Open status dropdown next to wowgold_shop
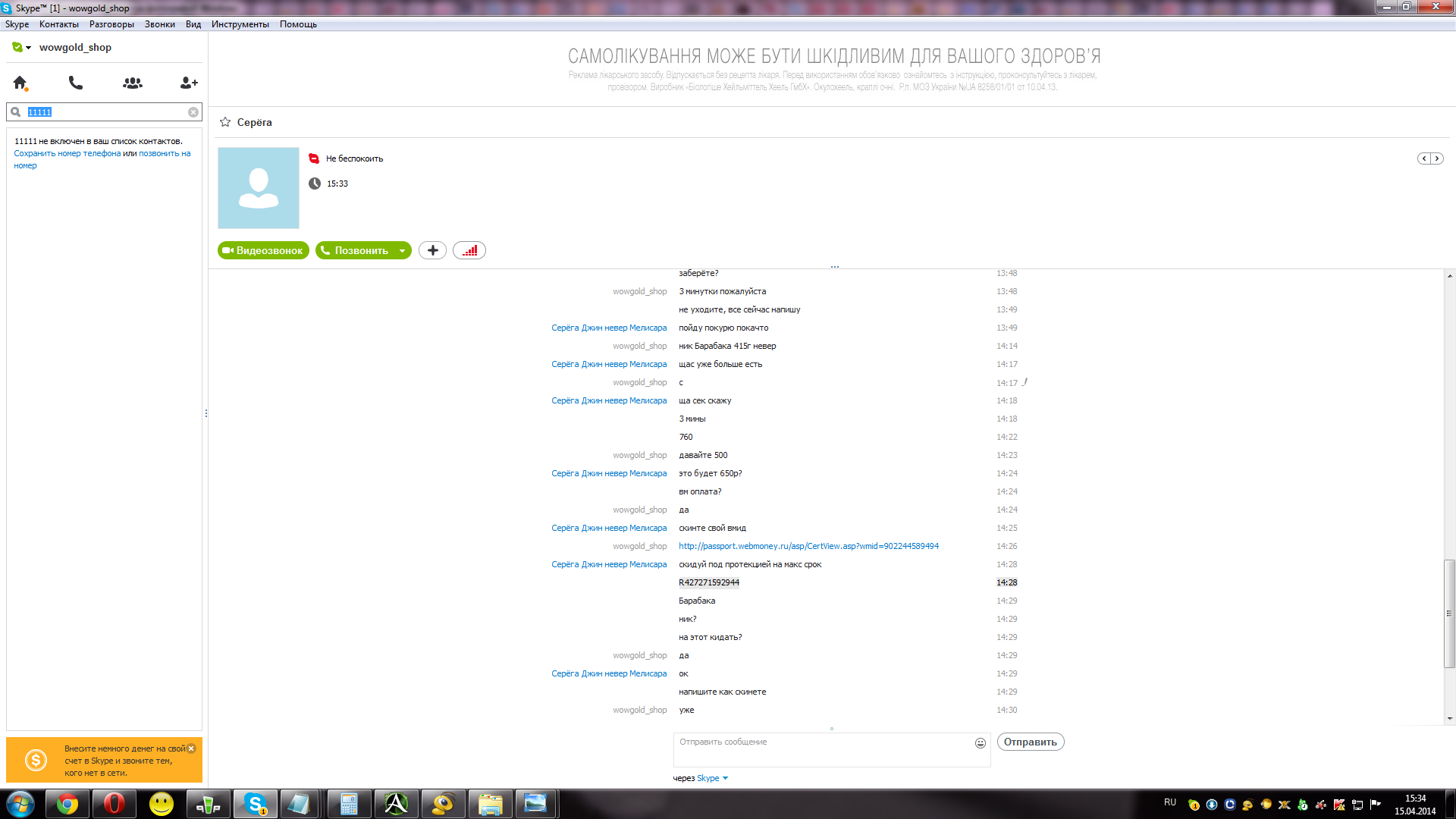1456x819 pixels. point(28,48)
